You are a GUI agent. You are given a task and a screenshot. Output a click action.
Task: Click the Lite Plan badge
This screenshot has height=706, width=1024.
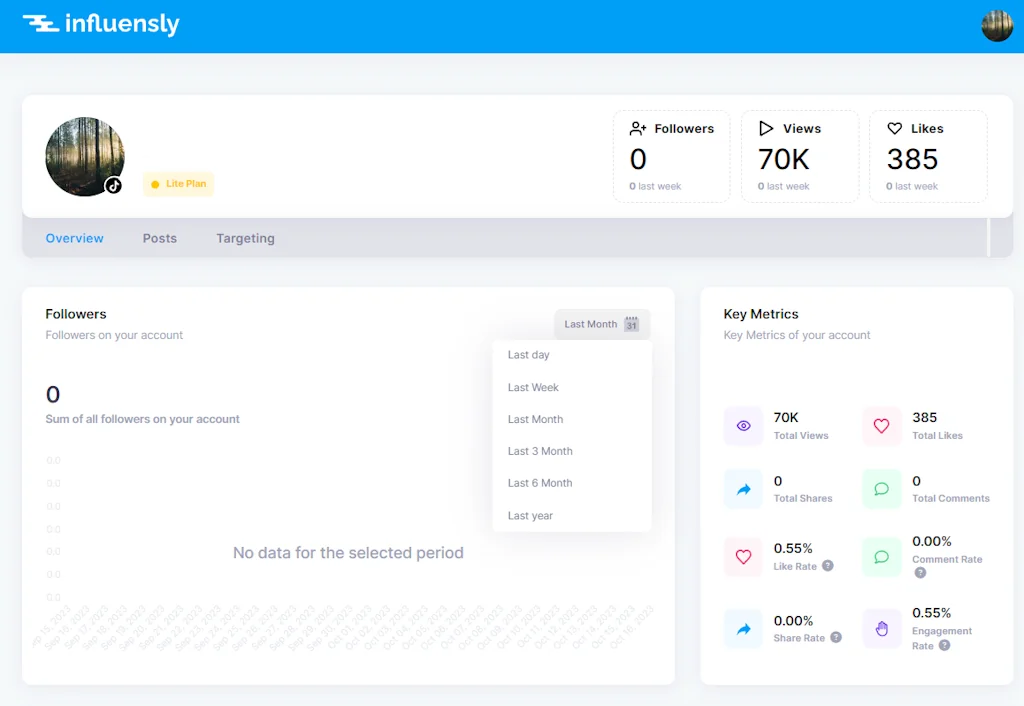[178, 183]
